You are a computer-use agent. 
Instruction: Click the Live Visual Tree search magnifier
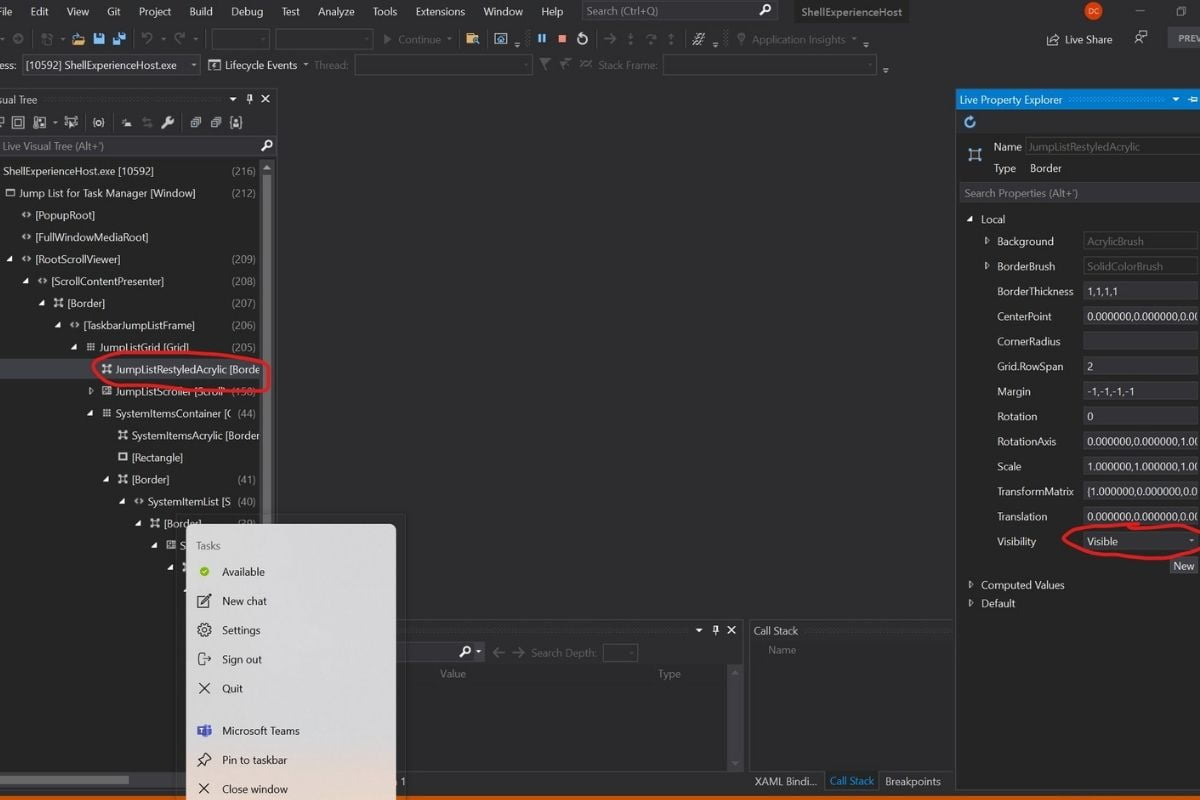pyautogui.click(x=267, y=146)
